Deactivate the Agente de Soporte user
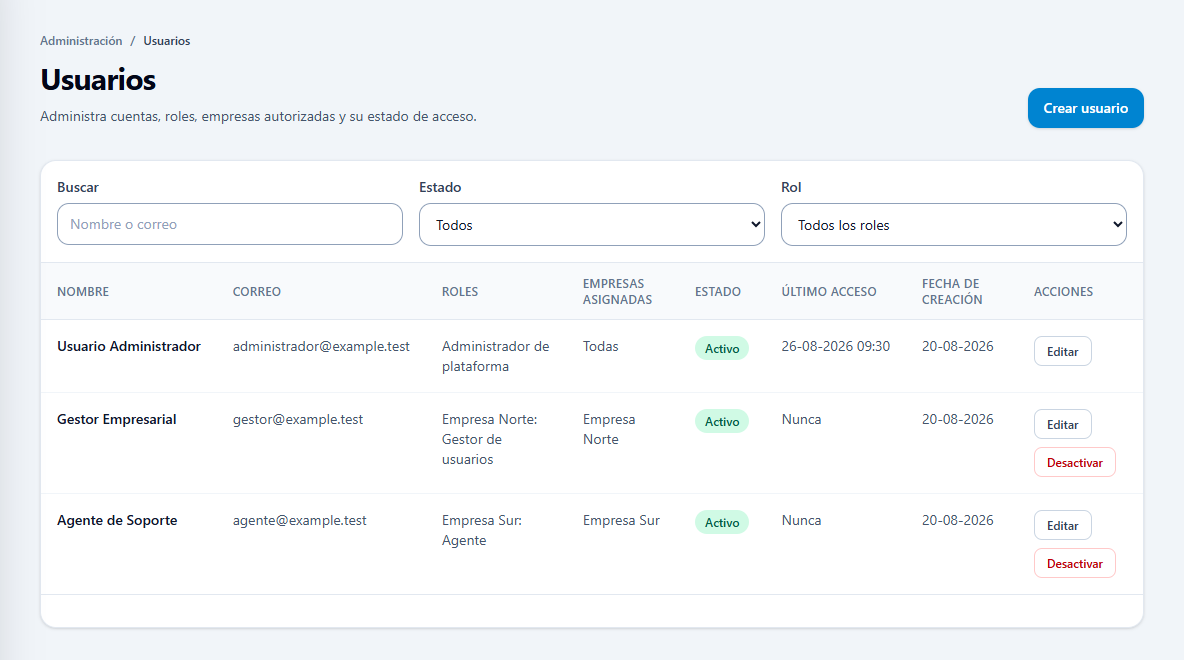The height and width of the screenshot is (660, 1184). tap(1075, 563)
